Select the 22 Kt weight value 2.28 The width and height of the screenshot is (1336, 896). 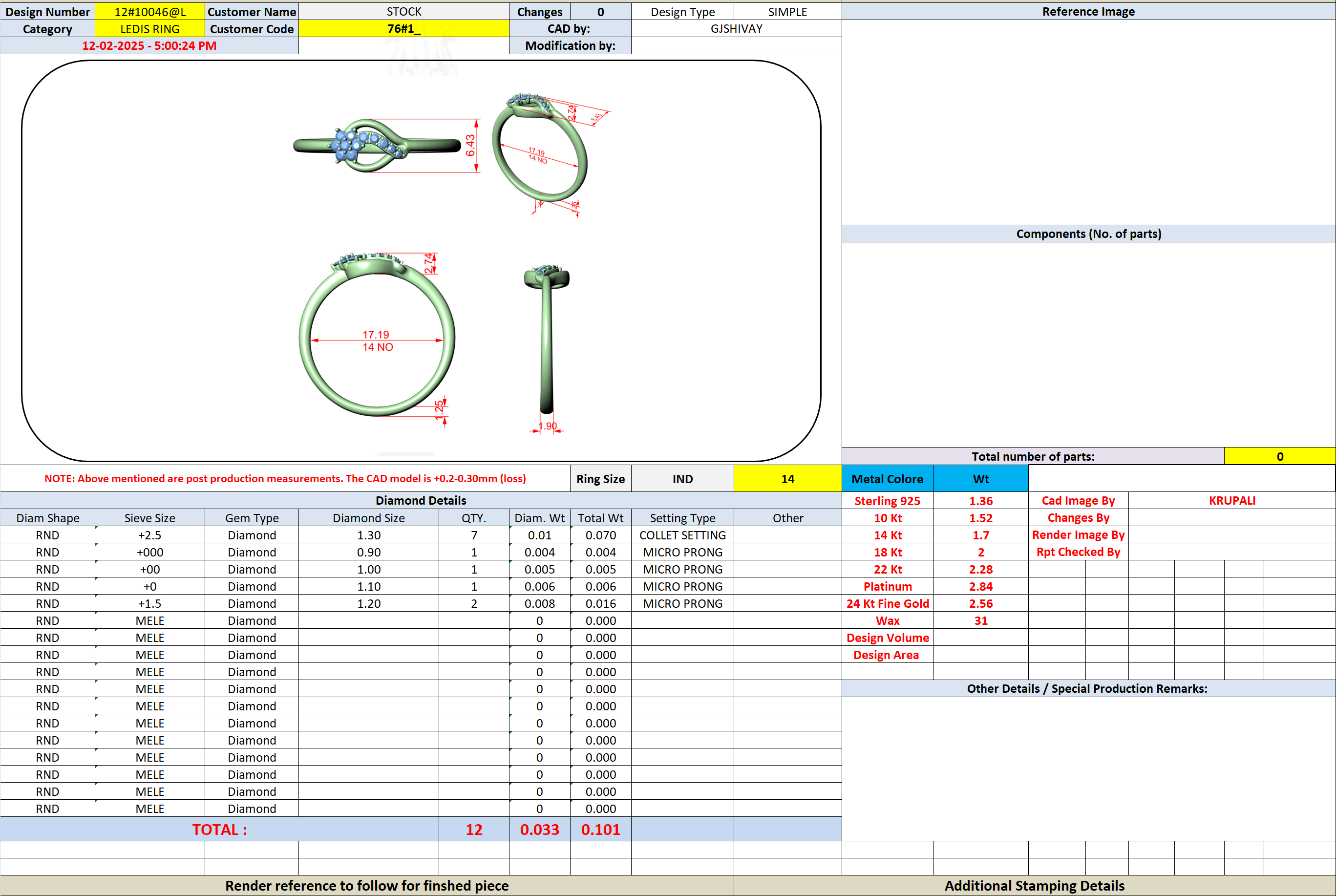981,569
